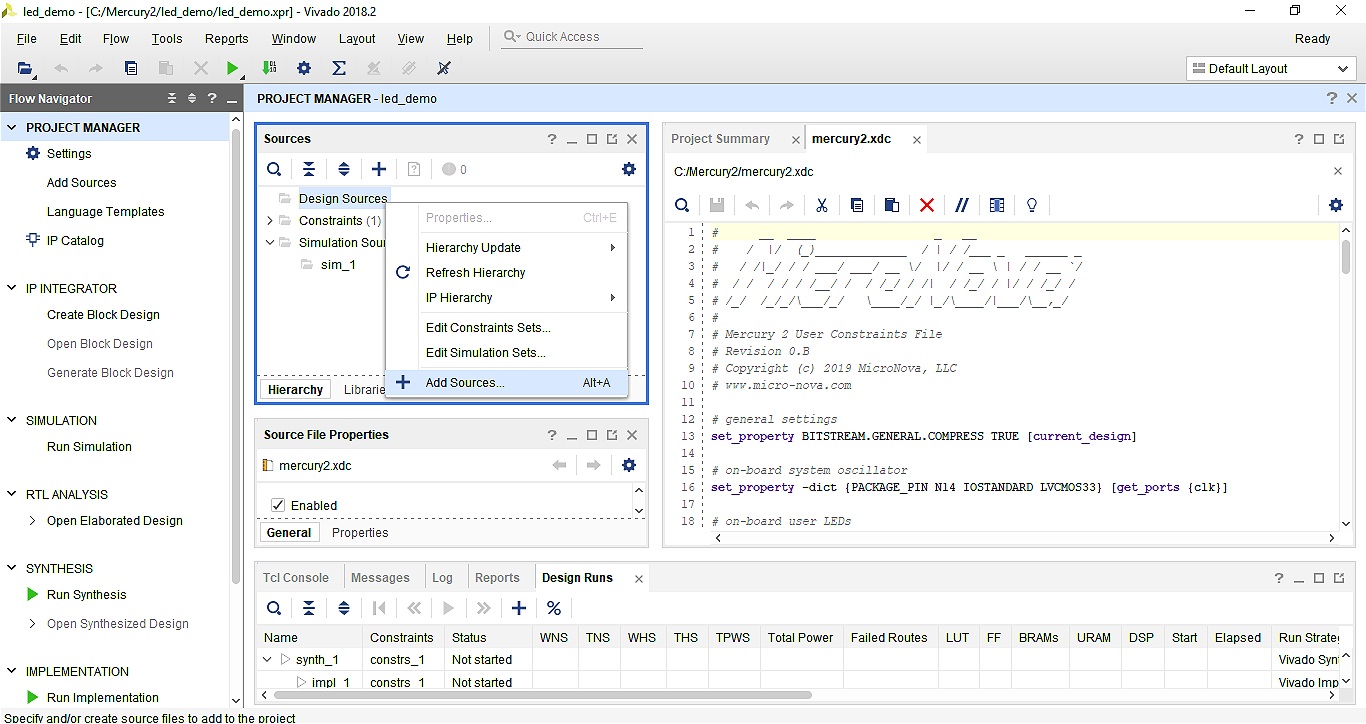The image size is (1366, 724).
Task: Click Toggle column selection icon in editor
Action: pyautogui.click(x=997, y=205)
